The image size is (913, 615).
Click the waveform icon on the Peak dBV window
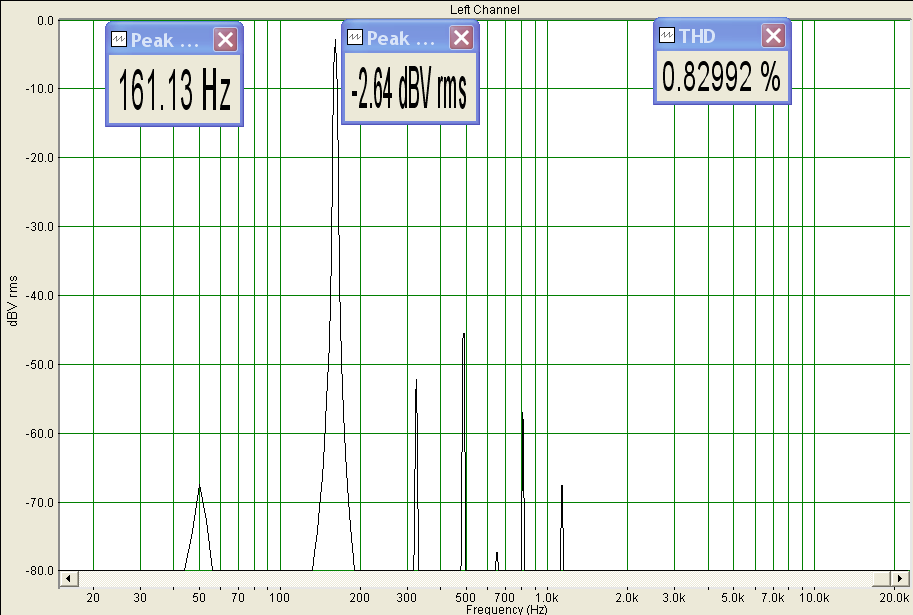point(355,37)
